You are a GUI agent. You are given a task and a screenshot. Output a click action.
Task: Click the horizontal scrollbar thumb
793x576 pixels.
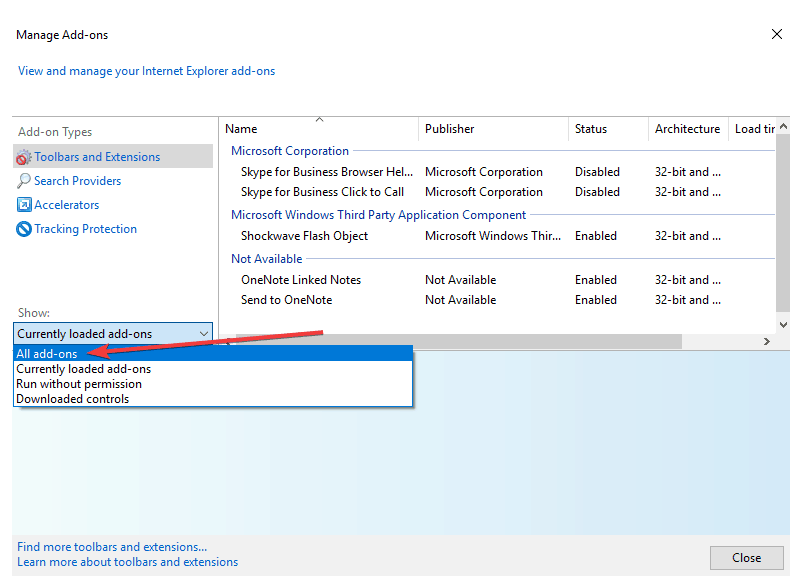pyautogui.click(x=459, y=341)
